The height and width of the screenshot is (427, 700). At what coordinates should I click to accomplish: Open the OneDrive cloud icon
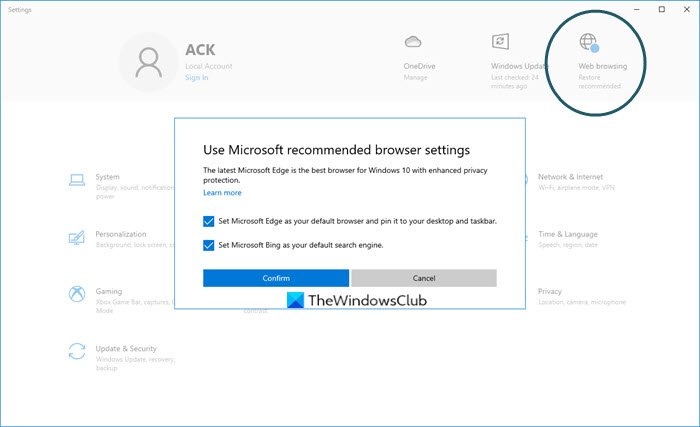(x=413, y=42)
